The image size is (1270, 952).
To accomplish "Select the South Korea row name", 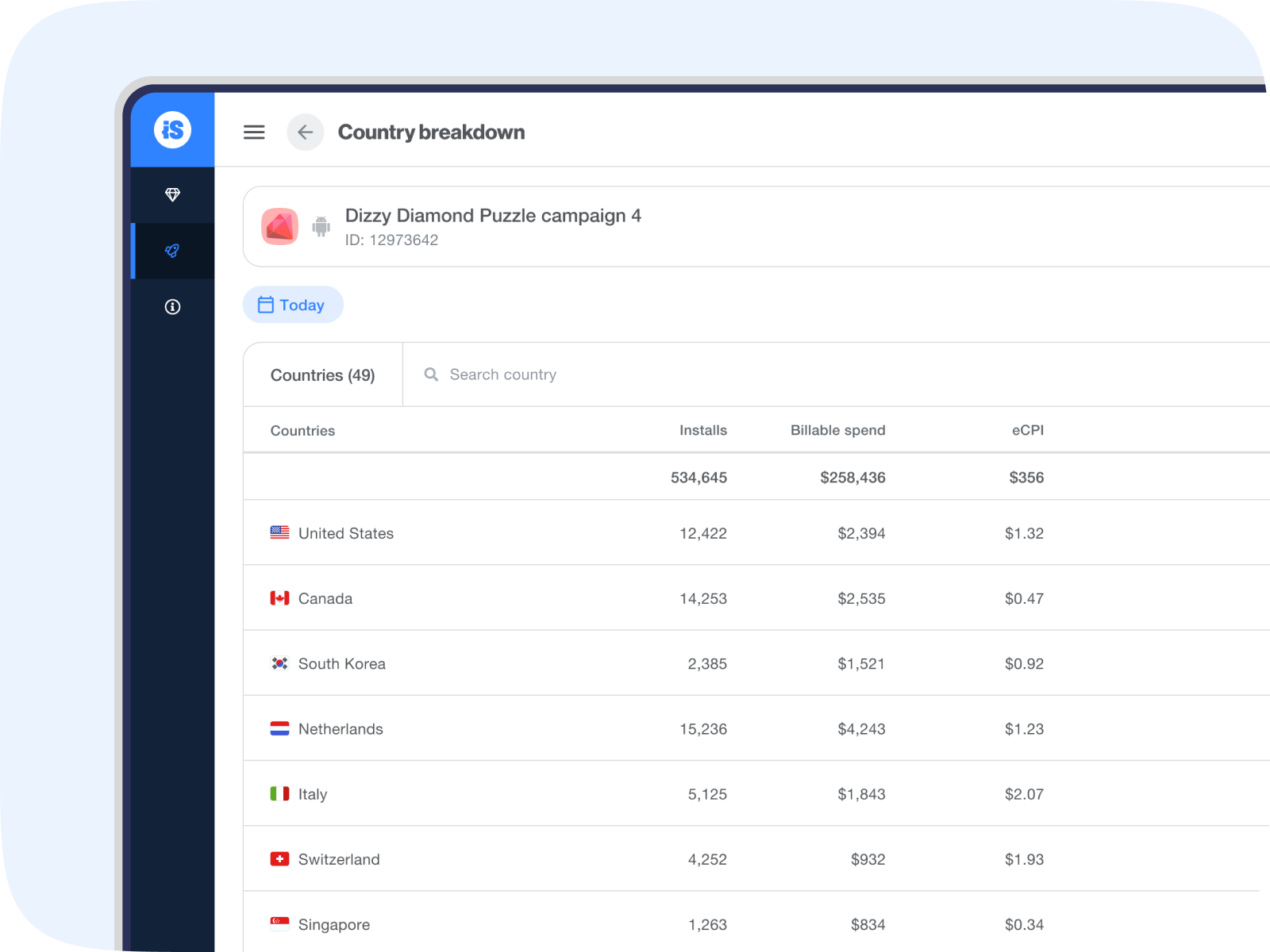I will [x=342, y=664].
